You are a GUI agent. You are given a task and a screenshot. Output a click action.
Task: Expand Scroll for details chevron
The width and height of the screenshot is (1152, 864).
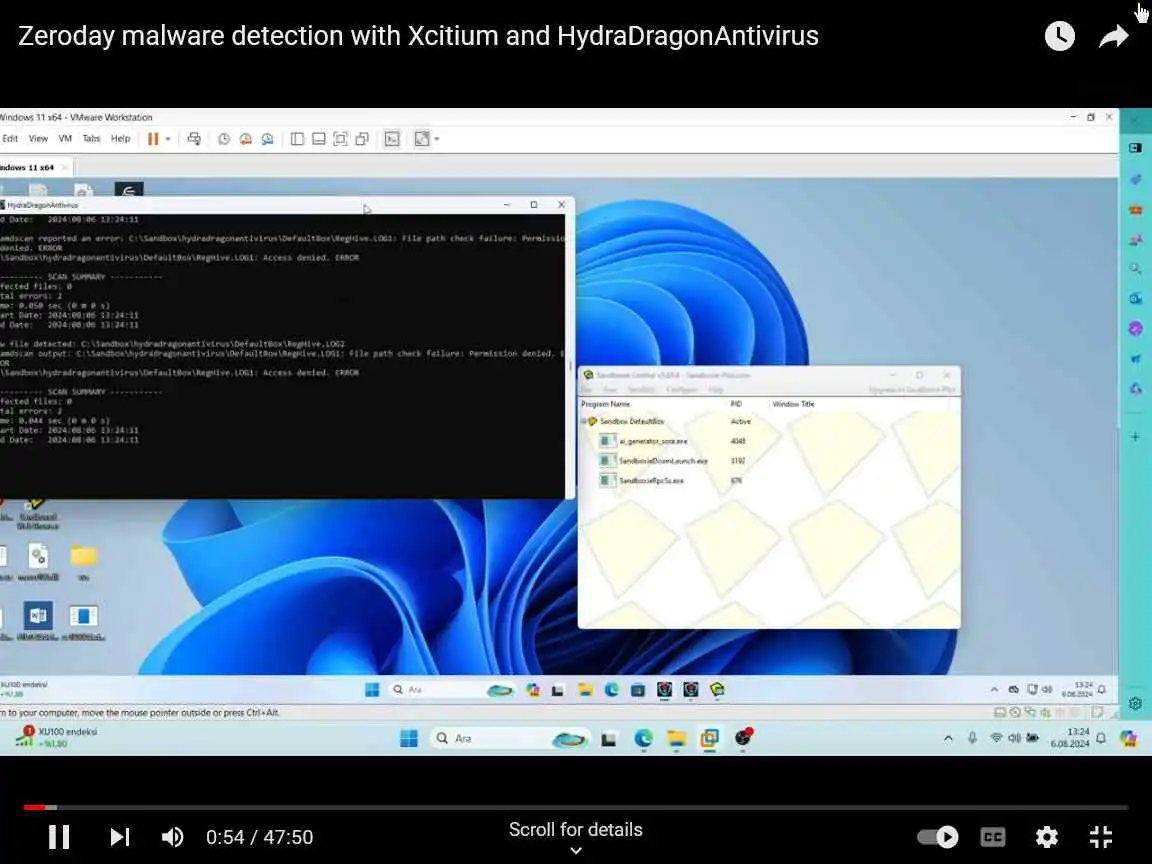point(576,851)
